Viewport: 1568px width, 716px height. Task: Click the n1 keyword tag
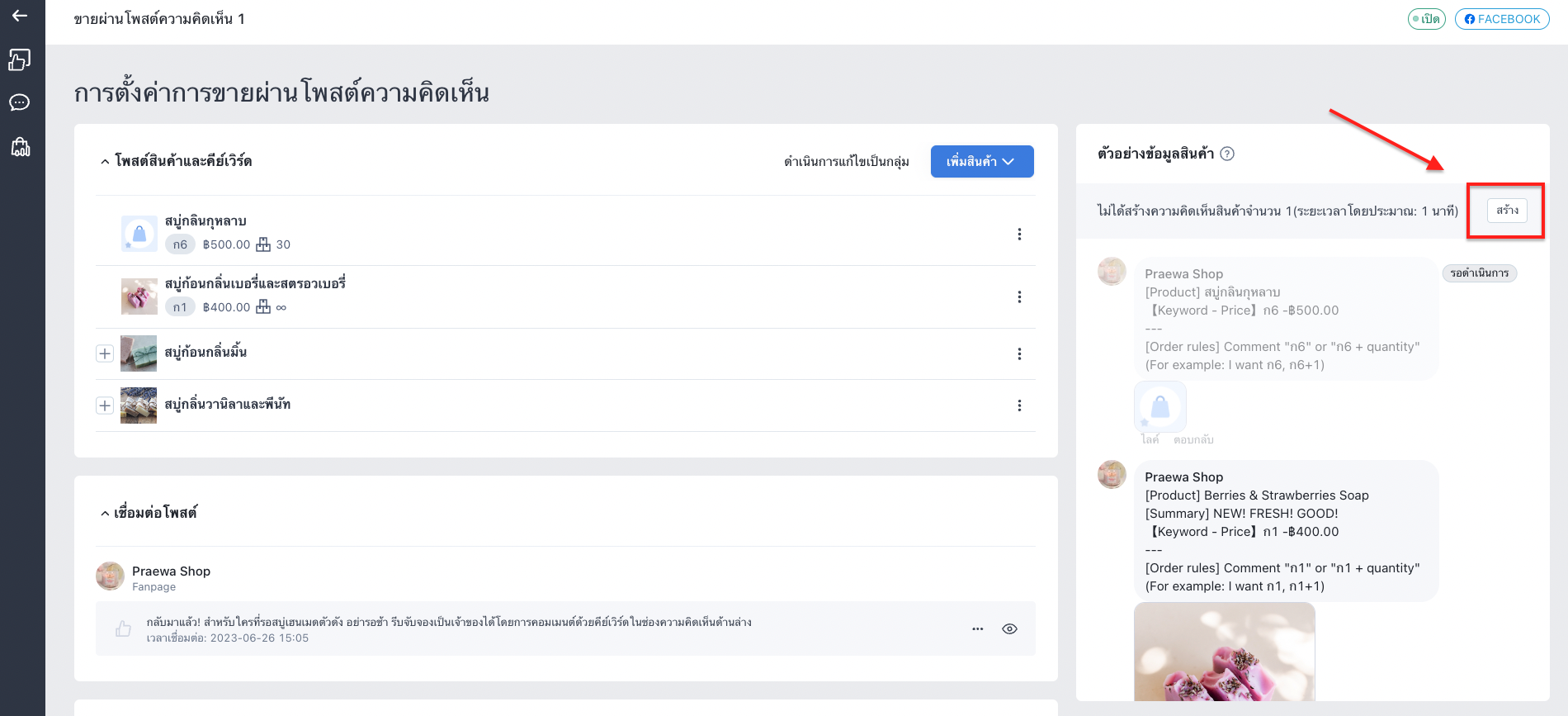[180, 307]
